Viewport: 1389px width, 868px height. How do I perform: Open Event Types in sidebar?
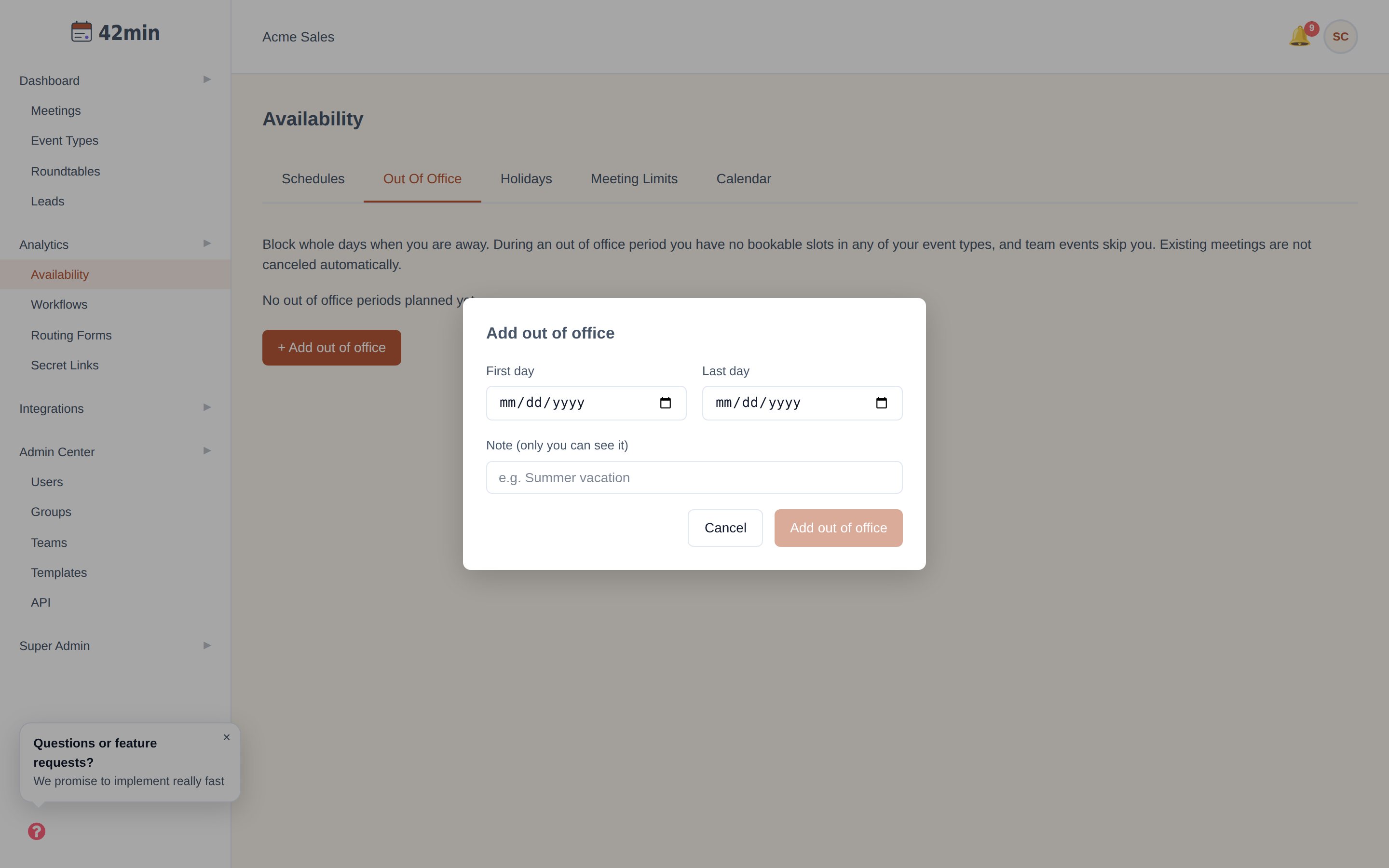coord(64,141)
